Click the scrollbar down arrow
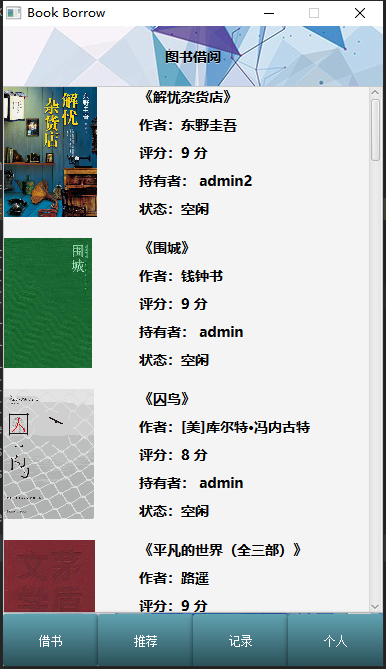Image resolution: width=386 pixels, height=669 pixels. [x=375, y=606]
